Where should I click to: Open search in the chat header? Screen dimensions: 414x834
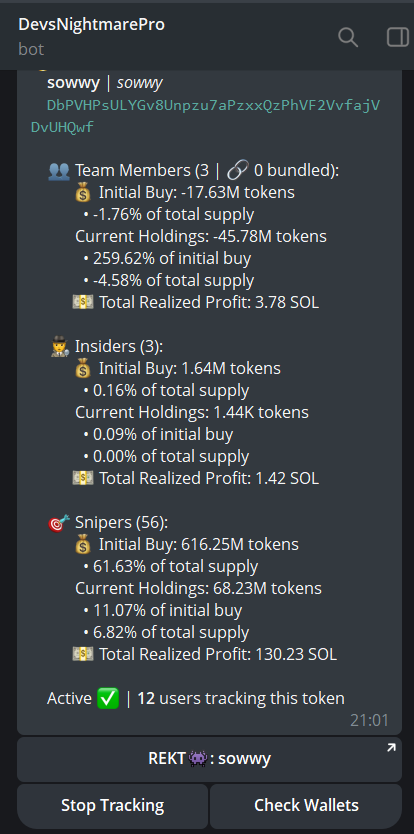[348, 37]
